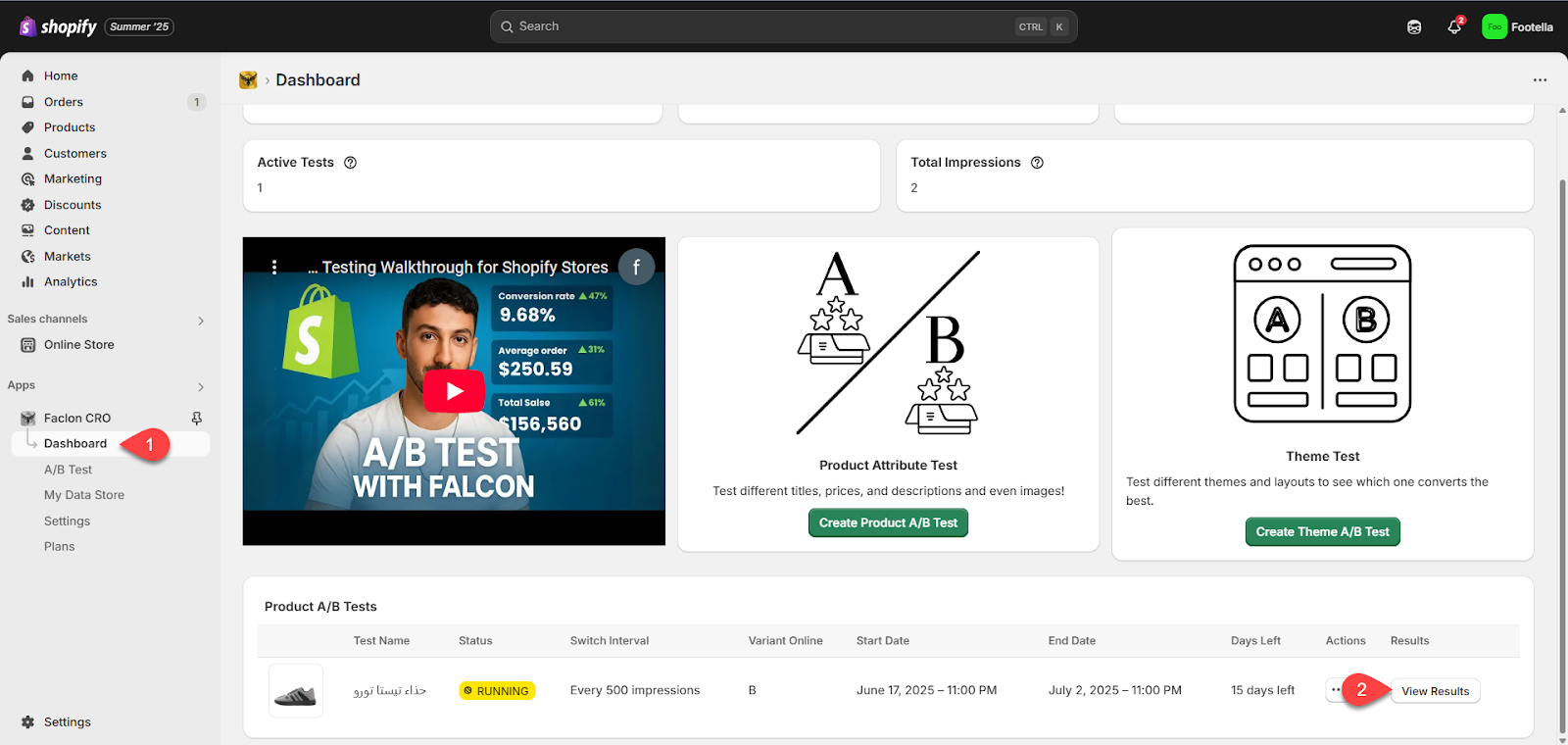Viewport: 1568px width, 745px height.
Task: Click the Variant Online column header
Action: pyautogui.click(x=786, y=641)
